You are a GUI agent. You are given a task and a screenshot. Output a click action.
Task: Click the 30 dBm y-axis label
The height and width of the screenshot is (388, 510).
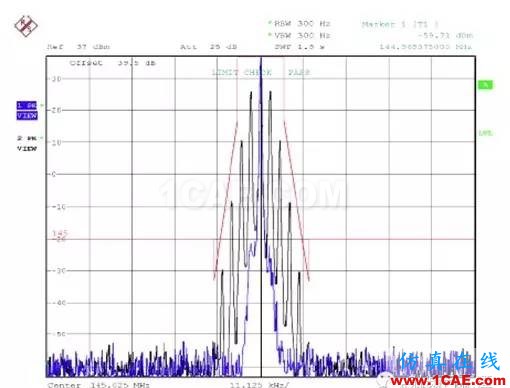(56, 79)
